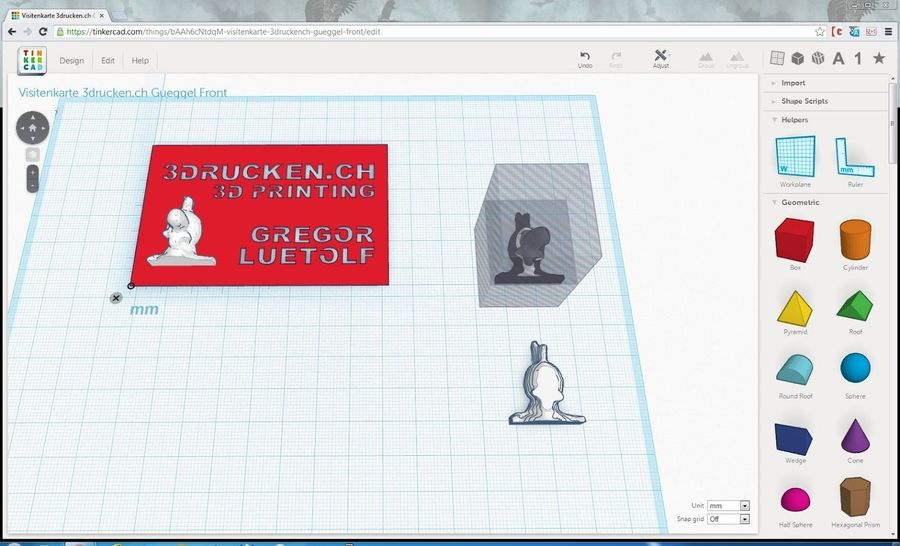Reload the page in browser

pos(43,32)
